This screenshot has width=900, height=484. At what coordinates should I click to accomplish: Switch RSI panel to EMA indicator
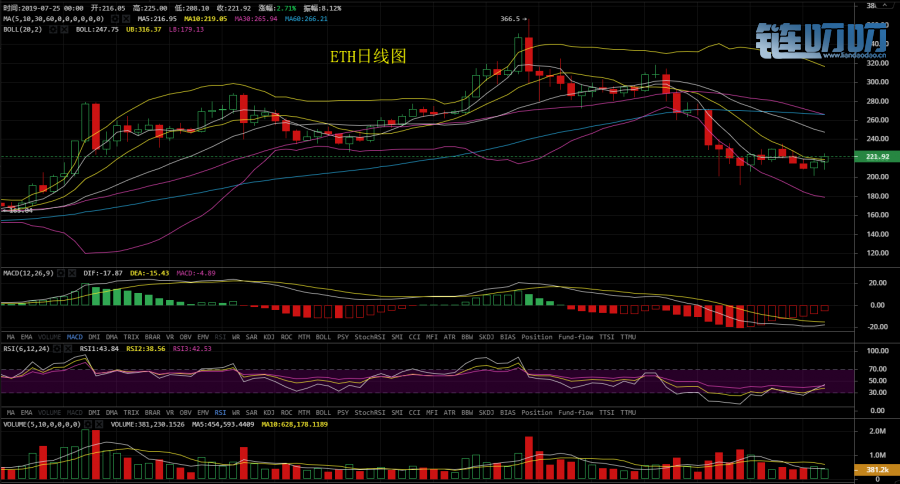tap(26, 413)
